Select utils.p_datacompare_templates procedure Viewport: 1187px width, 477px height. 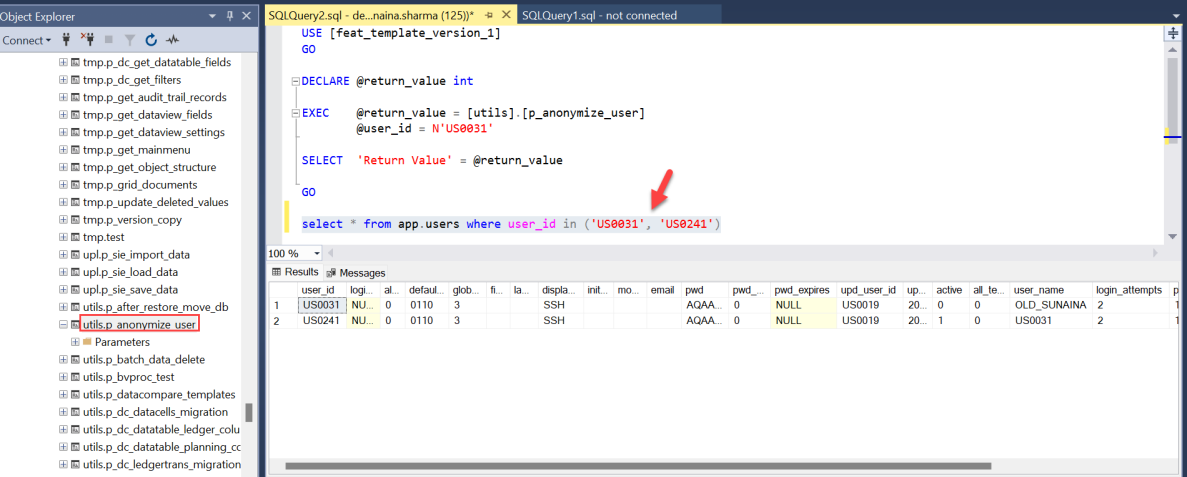[x=159, y=394]
